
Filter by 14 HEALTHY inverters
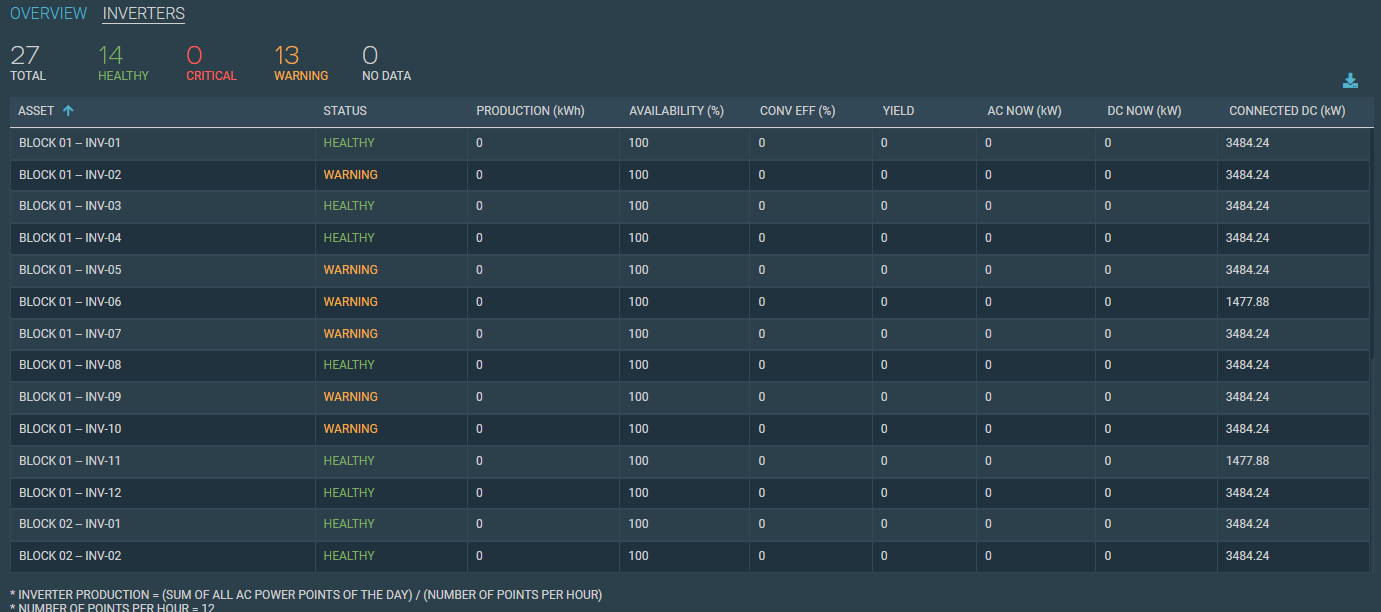123,63
